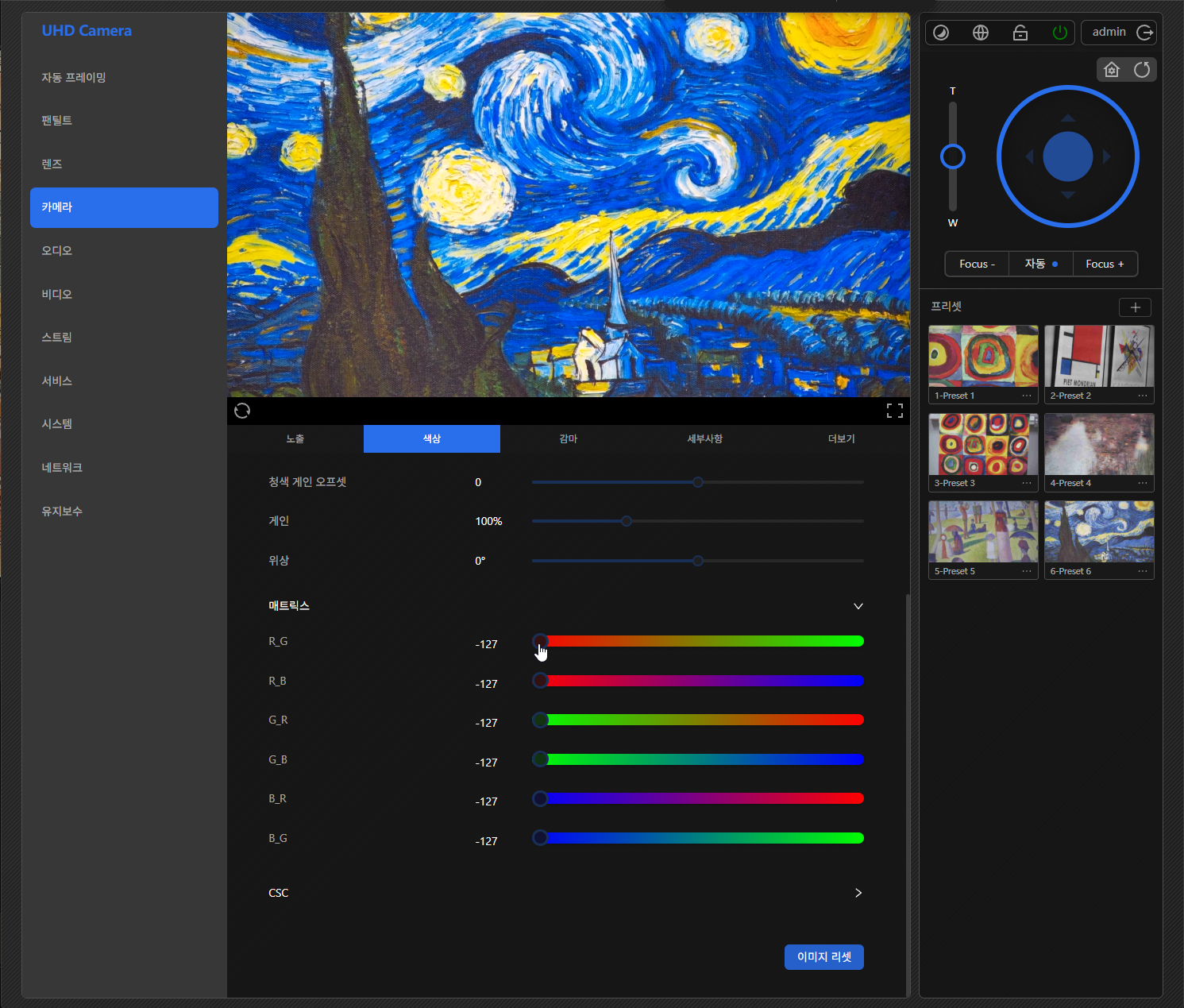Pan the camera right with the joystick right arrow
Screen dimensions: 1184x1008
(x=1106, y=156)
